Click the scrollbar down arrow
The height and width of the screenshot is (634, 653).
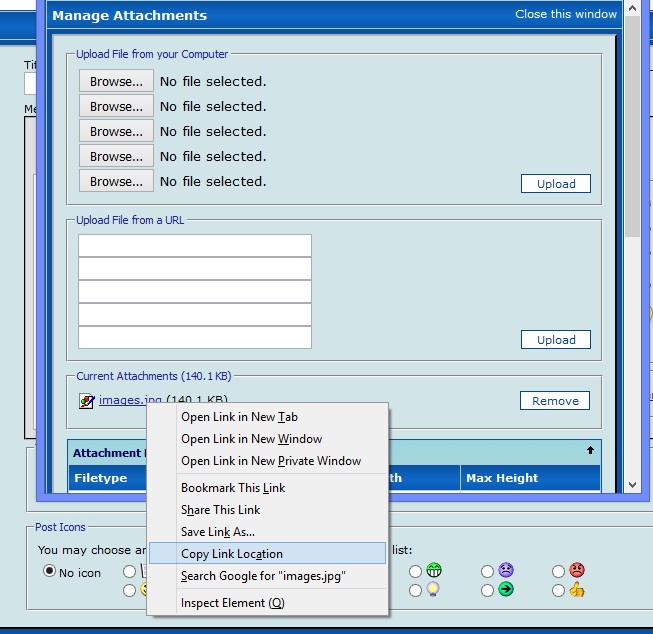click(x=632, y=484)
